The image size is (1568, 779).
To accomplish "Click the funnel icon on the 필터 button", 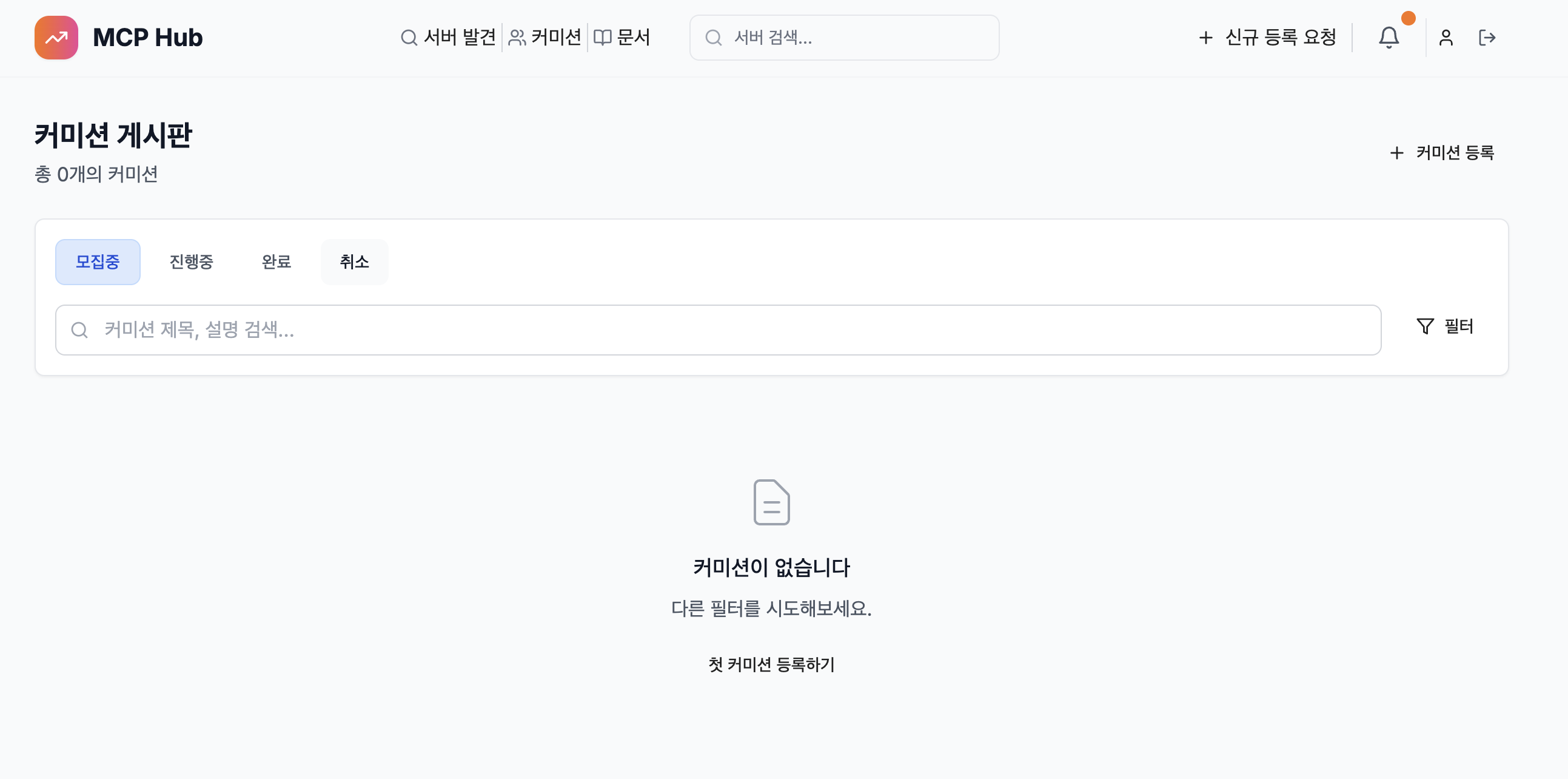I will (x=1426, y=326).
